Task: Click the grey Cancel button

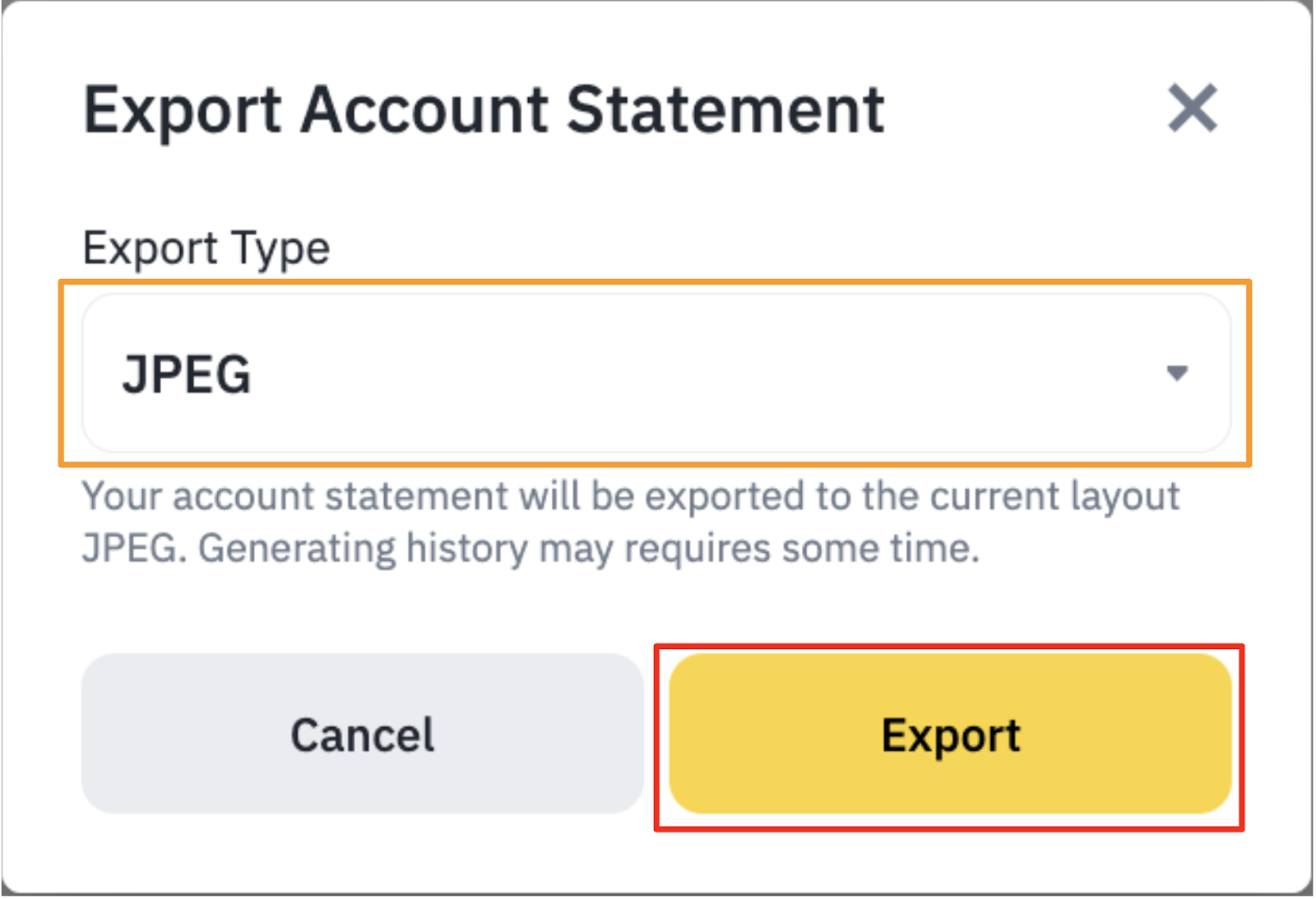Action: point(362,734)
